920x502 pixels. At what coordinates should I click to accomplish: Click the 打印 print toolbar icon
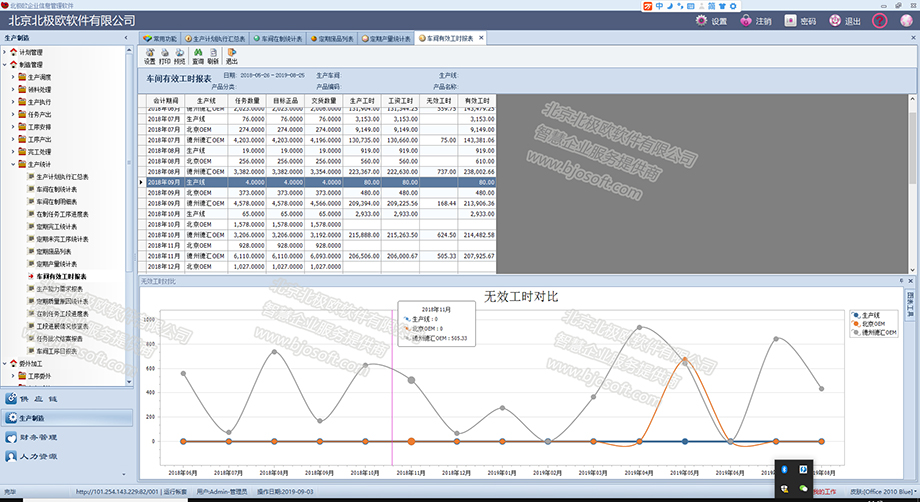(165, 56)
